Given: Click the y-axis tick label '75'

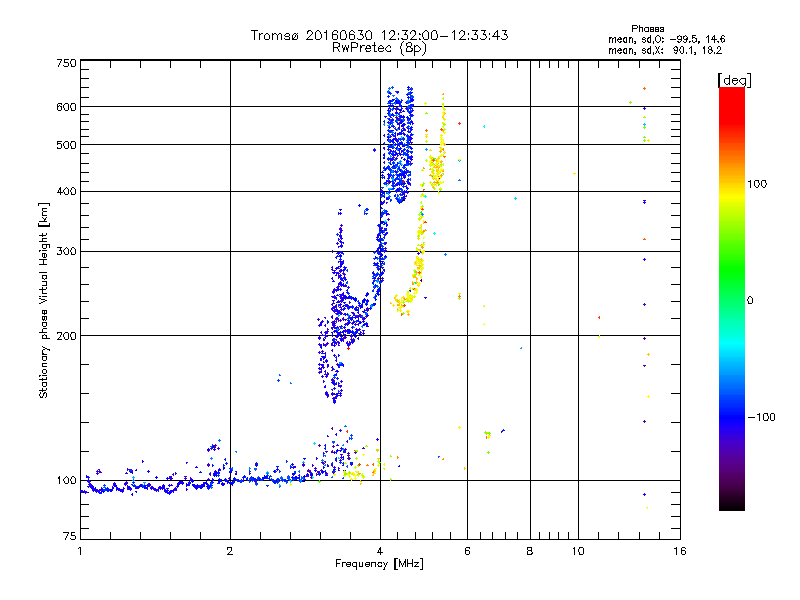Looking at the screenshot, I should [x=70, y=536].
